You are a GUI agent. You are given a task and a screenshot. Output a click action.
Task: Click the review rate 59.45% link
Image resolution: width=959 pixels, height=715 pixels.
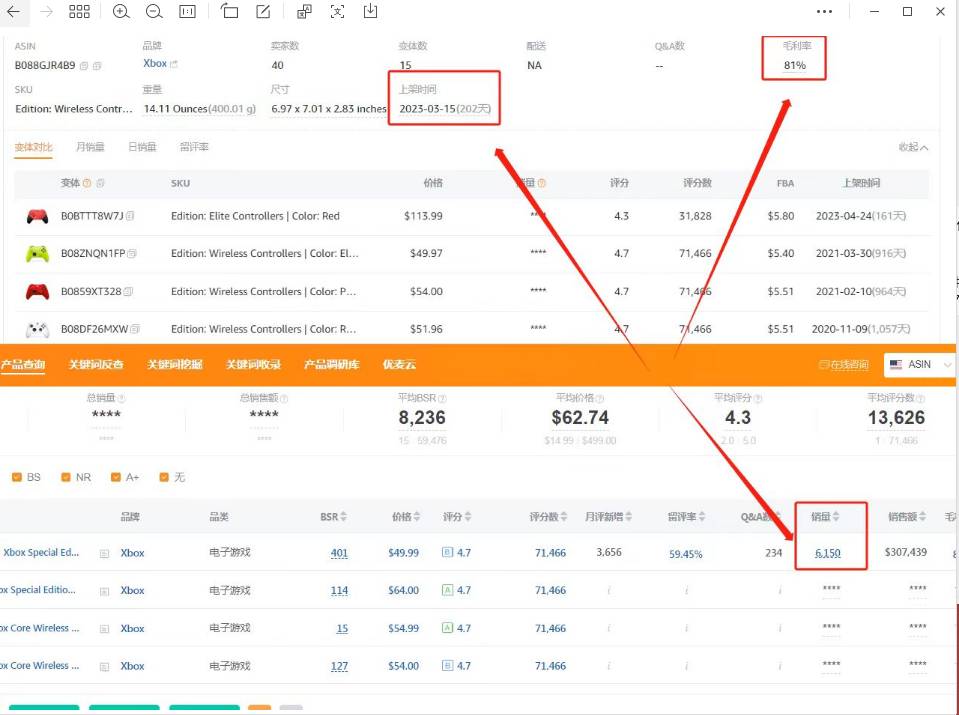pyautogui.click(x=686, y=554)
